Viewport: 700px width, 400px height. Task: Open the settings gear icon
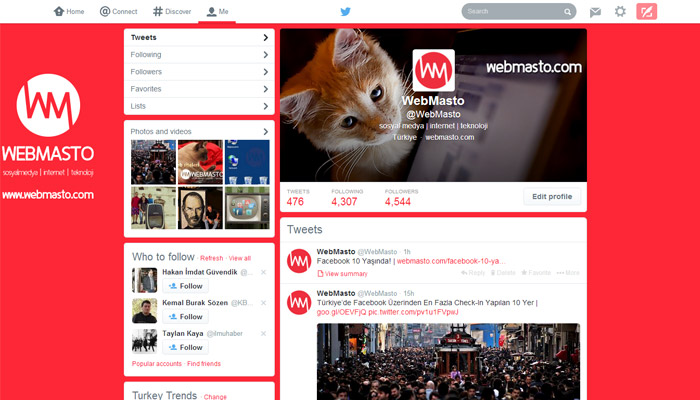pyautogui.click(x=620, y=11)
